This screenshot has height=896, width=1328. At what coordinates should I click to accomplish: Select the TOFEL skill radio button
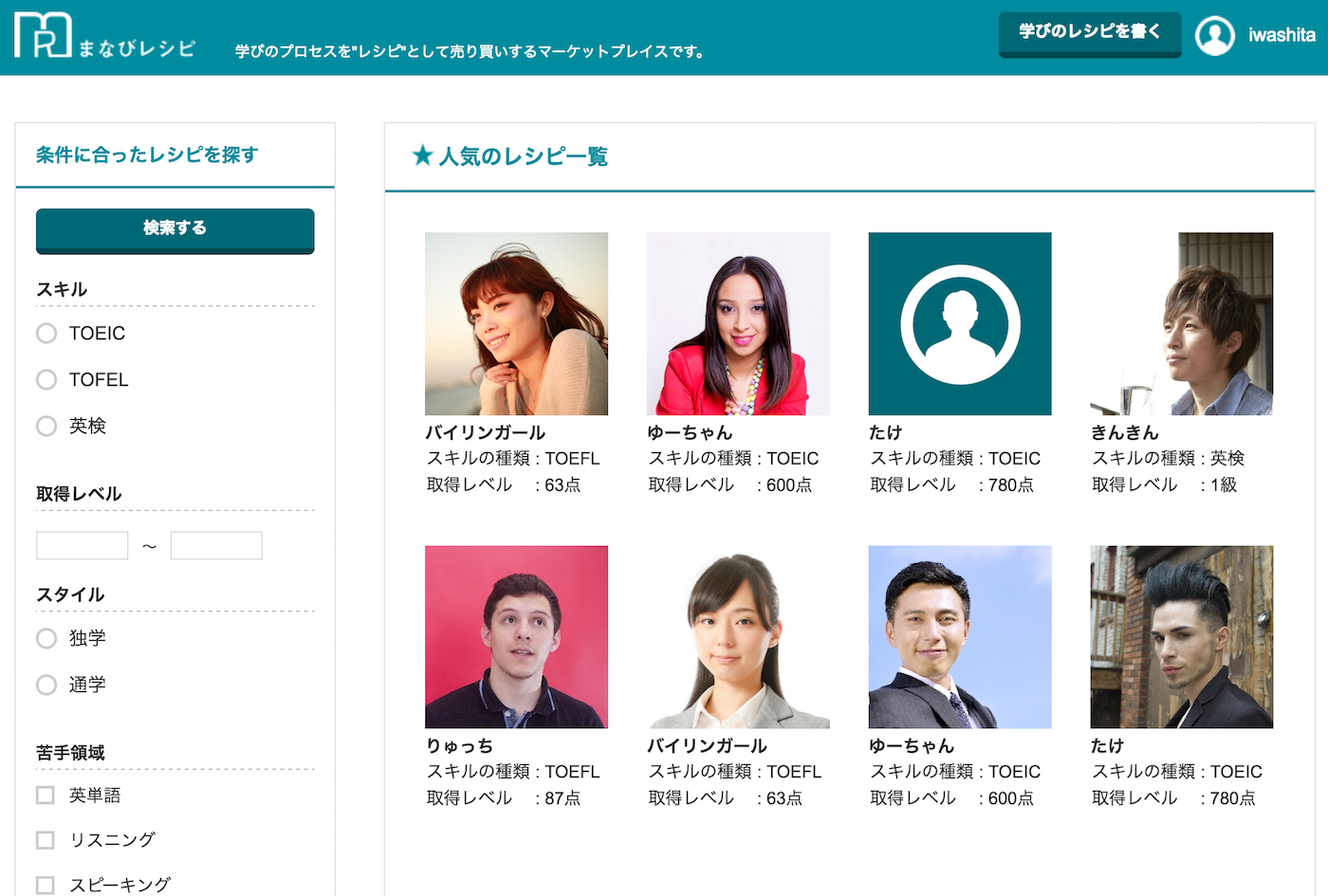[46, 380]
